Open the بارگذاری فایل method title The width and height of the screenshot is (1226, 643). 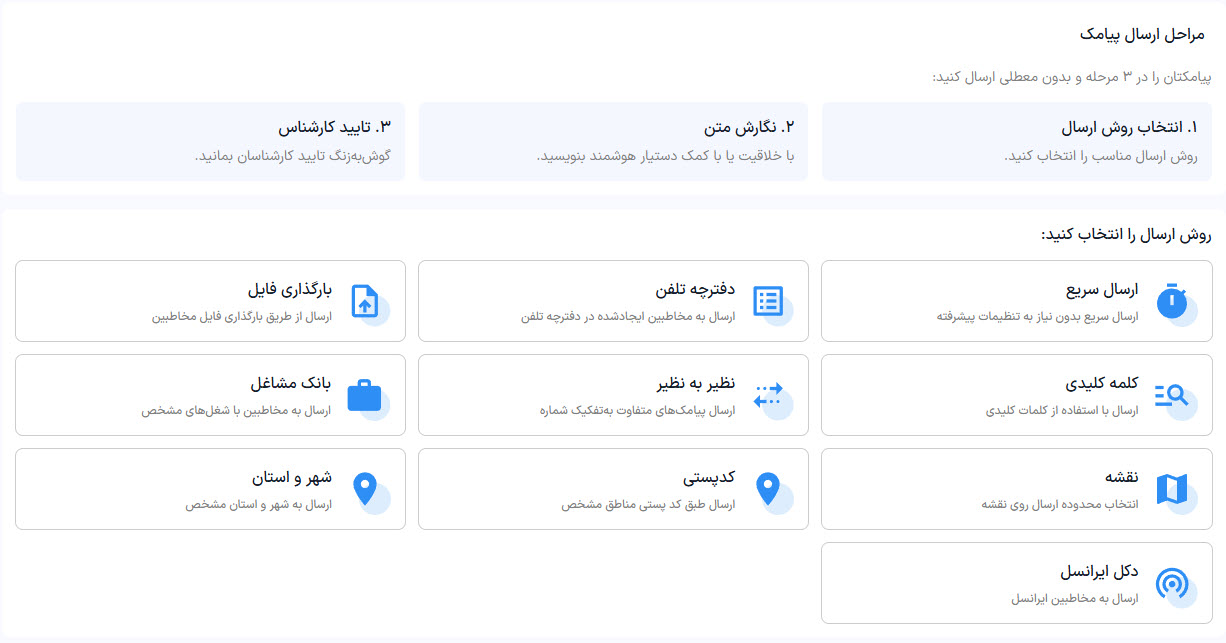[x=290, y=291]
